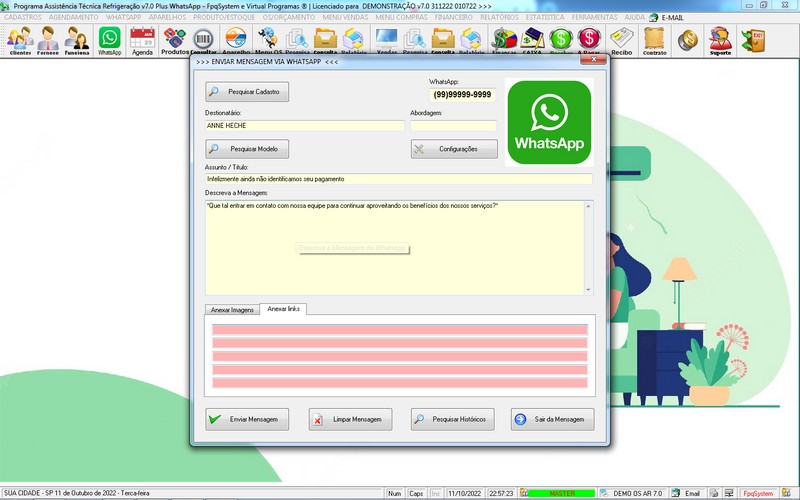Click DEMO OS AR 7.0 status entry

coord(637,493)
